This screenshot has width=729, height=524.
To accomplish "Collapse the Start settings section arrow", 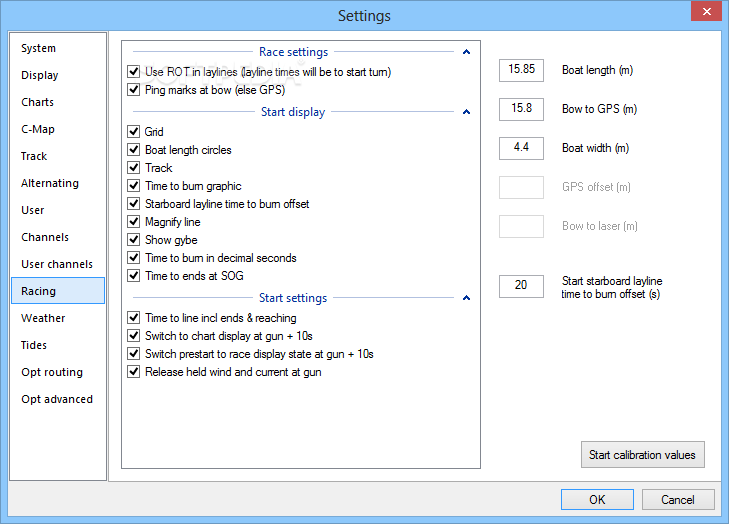I will 466,298.
